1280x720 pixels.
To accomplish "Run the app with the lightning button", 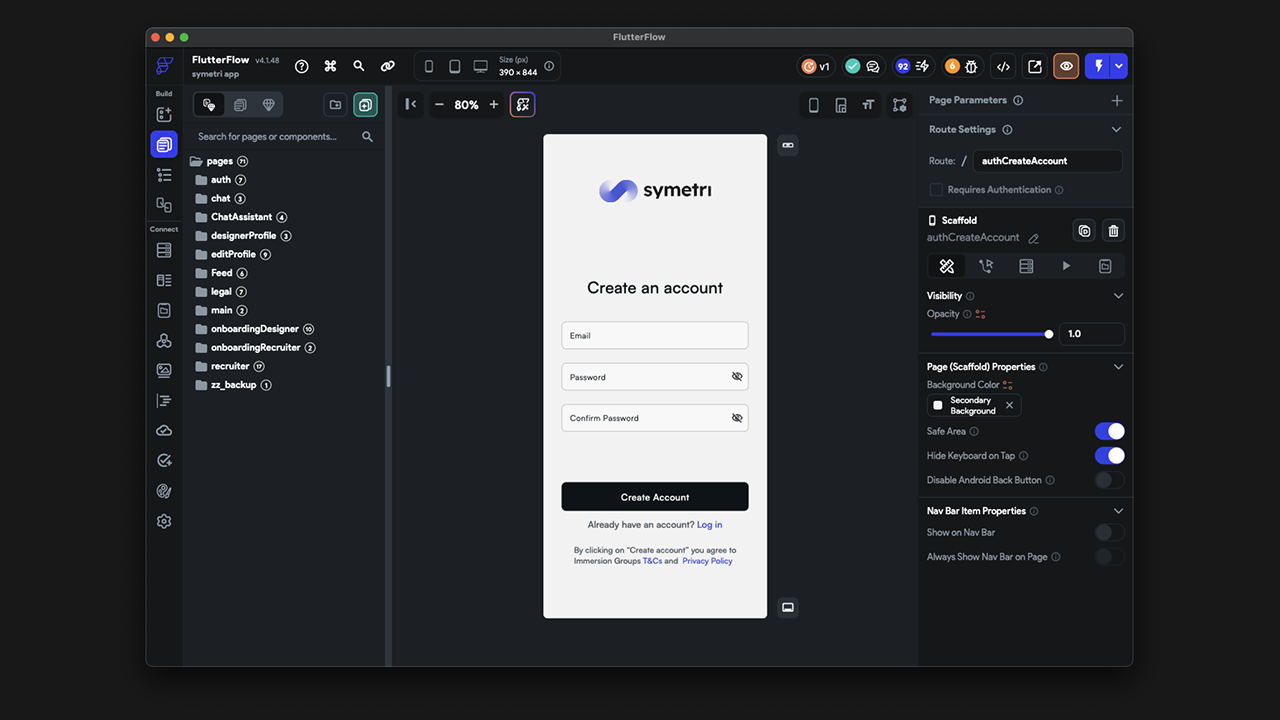I will [x=1098, y=65].
